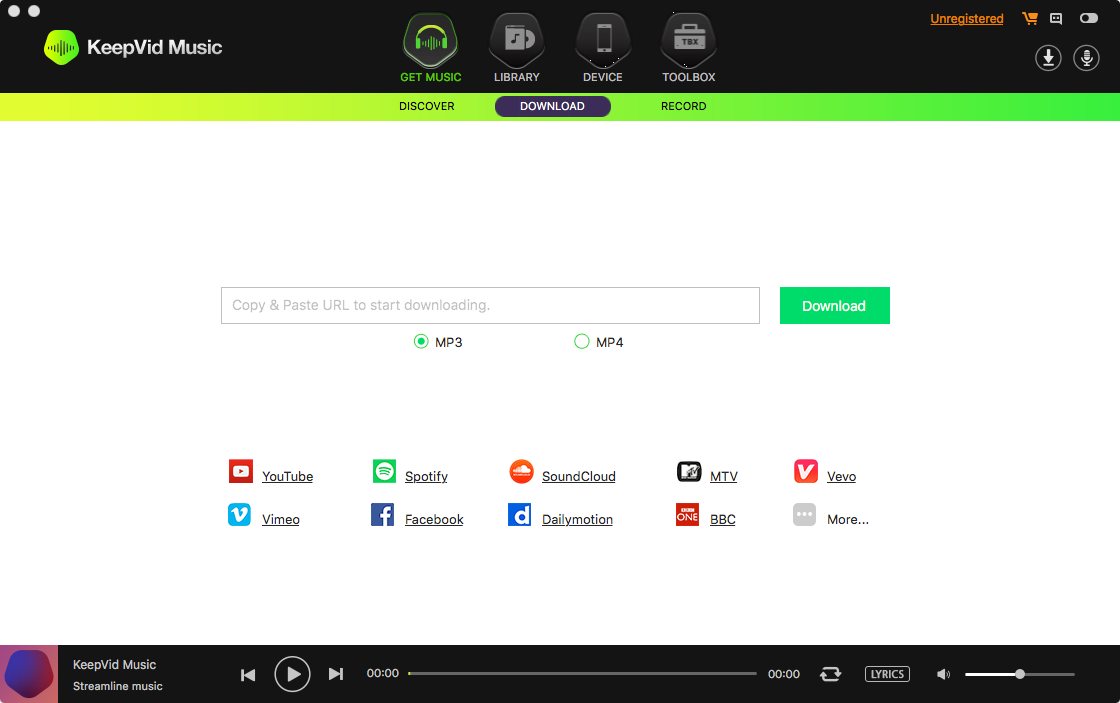The width and height of the screenshot is (1120, 703).
Task: Click the microphone record icon
Action: 1086,58
